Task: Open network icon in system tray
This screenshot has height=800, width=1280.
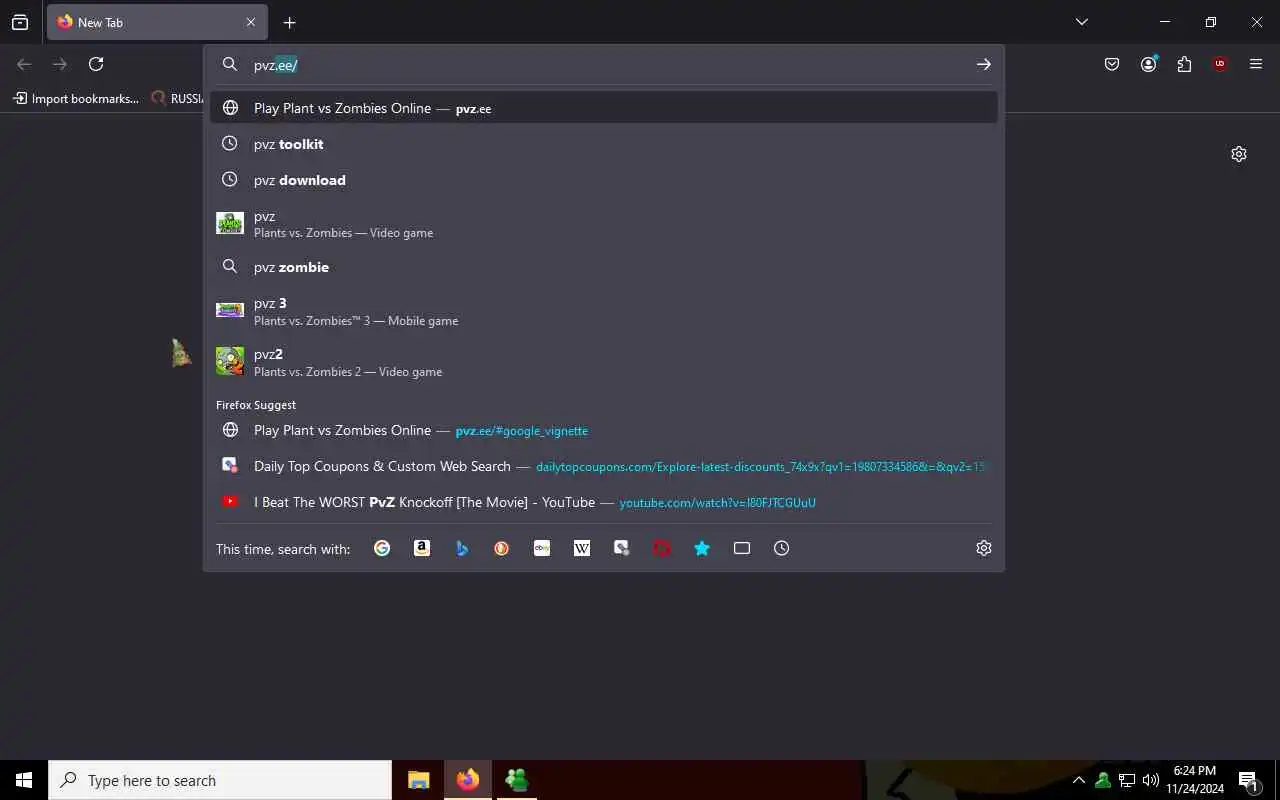Action: pos(1127,780)
